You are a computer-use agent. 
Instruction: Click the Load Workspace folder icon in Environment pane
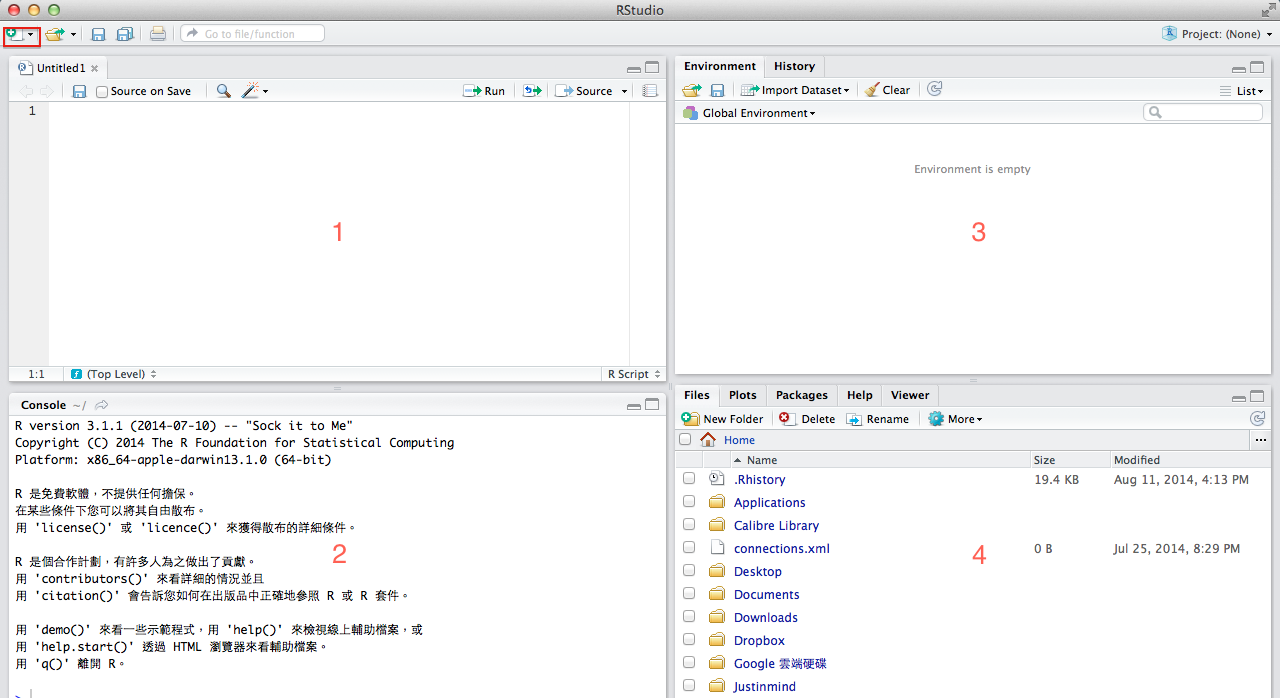click(x=691, y=90)
